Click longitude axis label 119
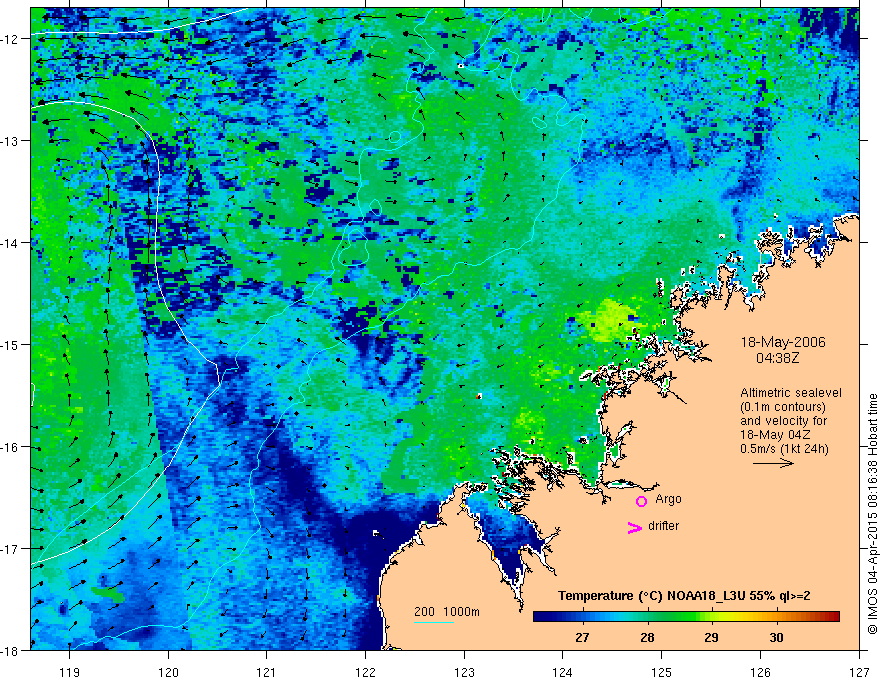This screenshot has width=880, height=680. click(70, 672)
